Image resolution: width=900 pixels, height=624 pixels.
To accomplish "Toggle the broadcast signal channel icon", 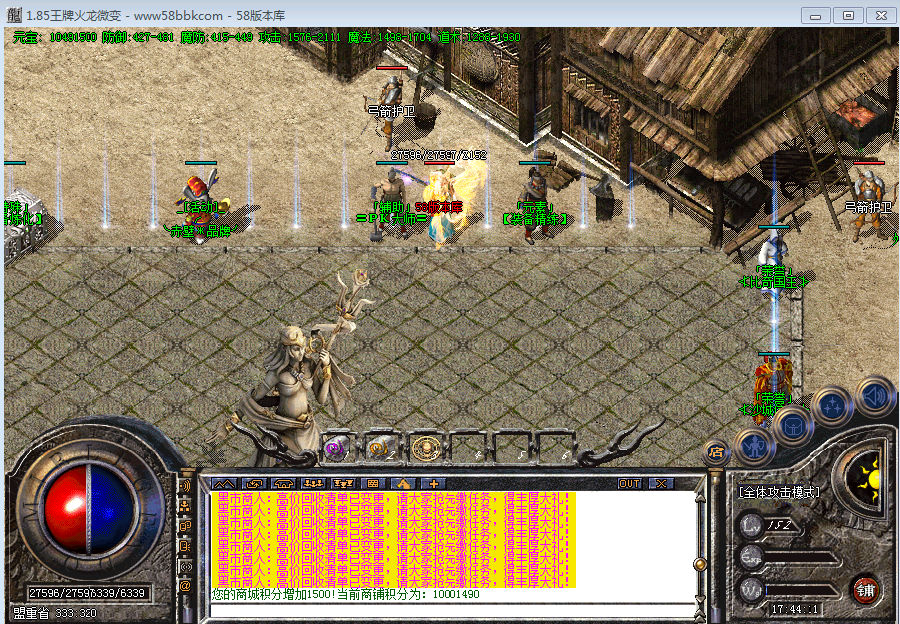I will (x=185, y=566).
